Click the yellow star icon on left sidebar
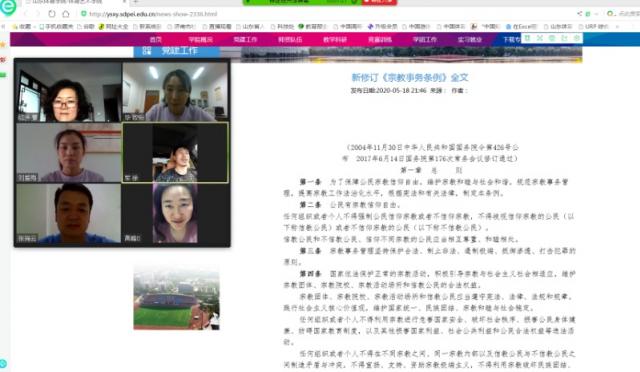 pyautogui.click(x=3, y=44)
